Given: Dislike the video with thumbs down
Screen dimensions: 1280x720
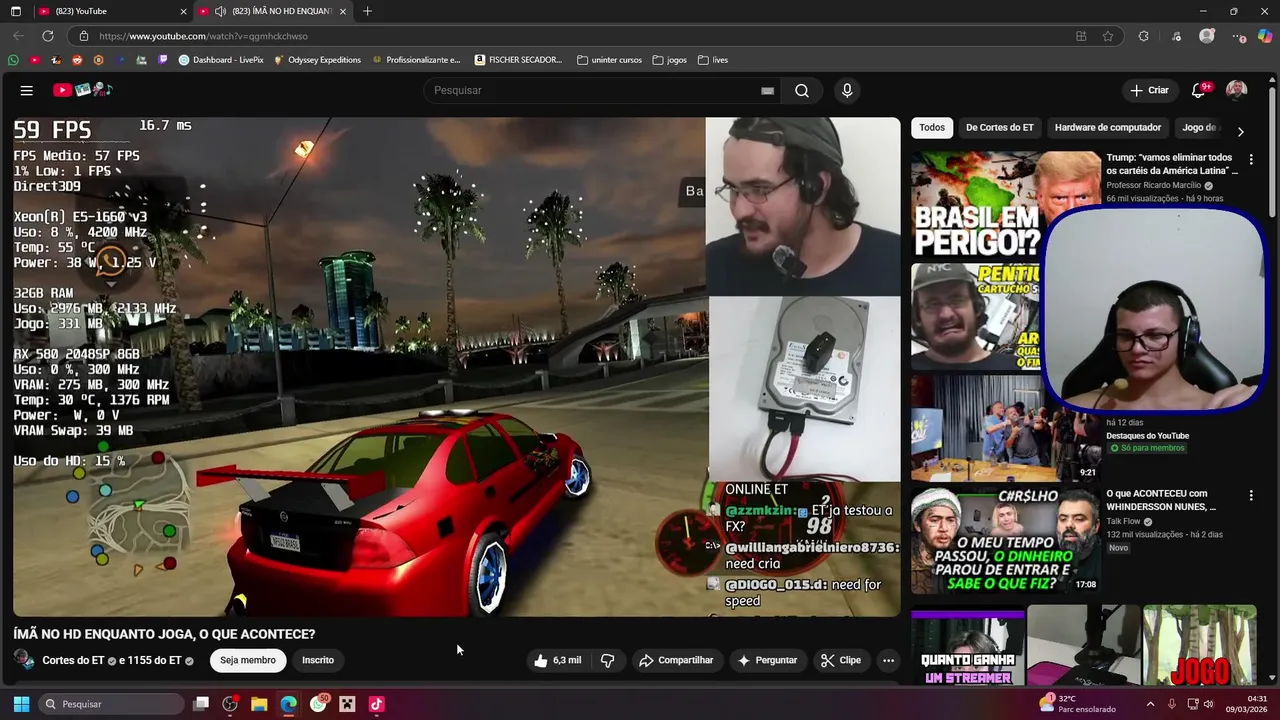Looking at the screenshot, I should point(607,660).
